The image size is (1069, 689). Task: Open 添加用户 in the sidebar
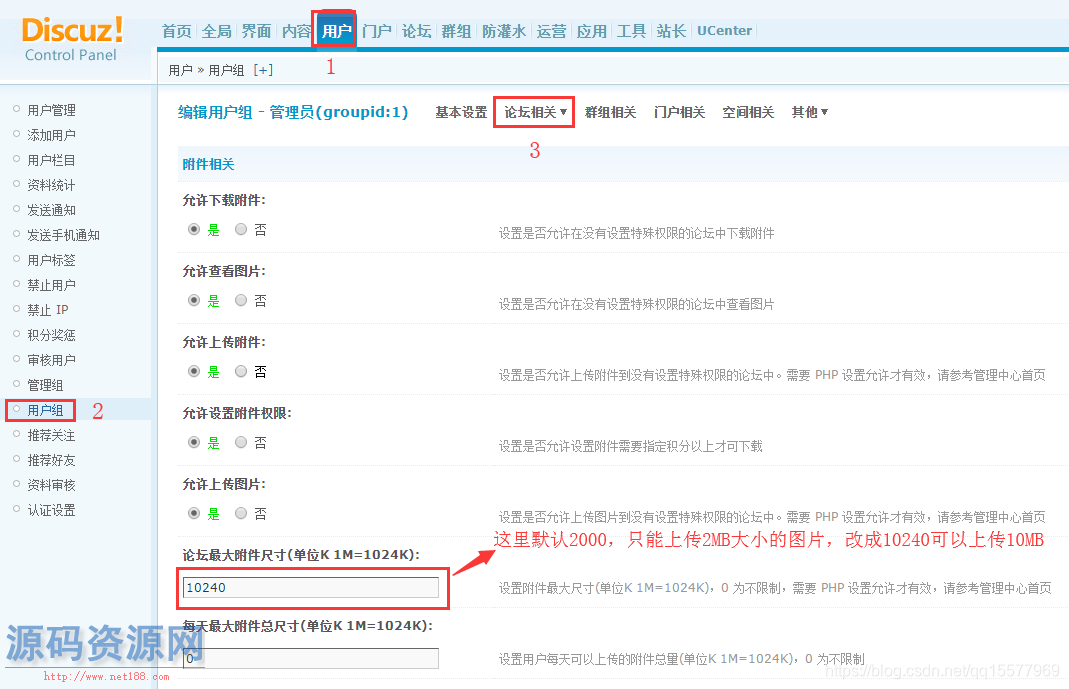[51, 135]
